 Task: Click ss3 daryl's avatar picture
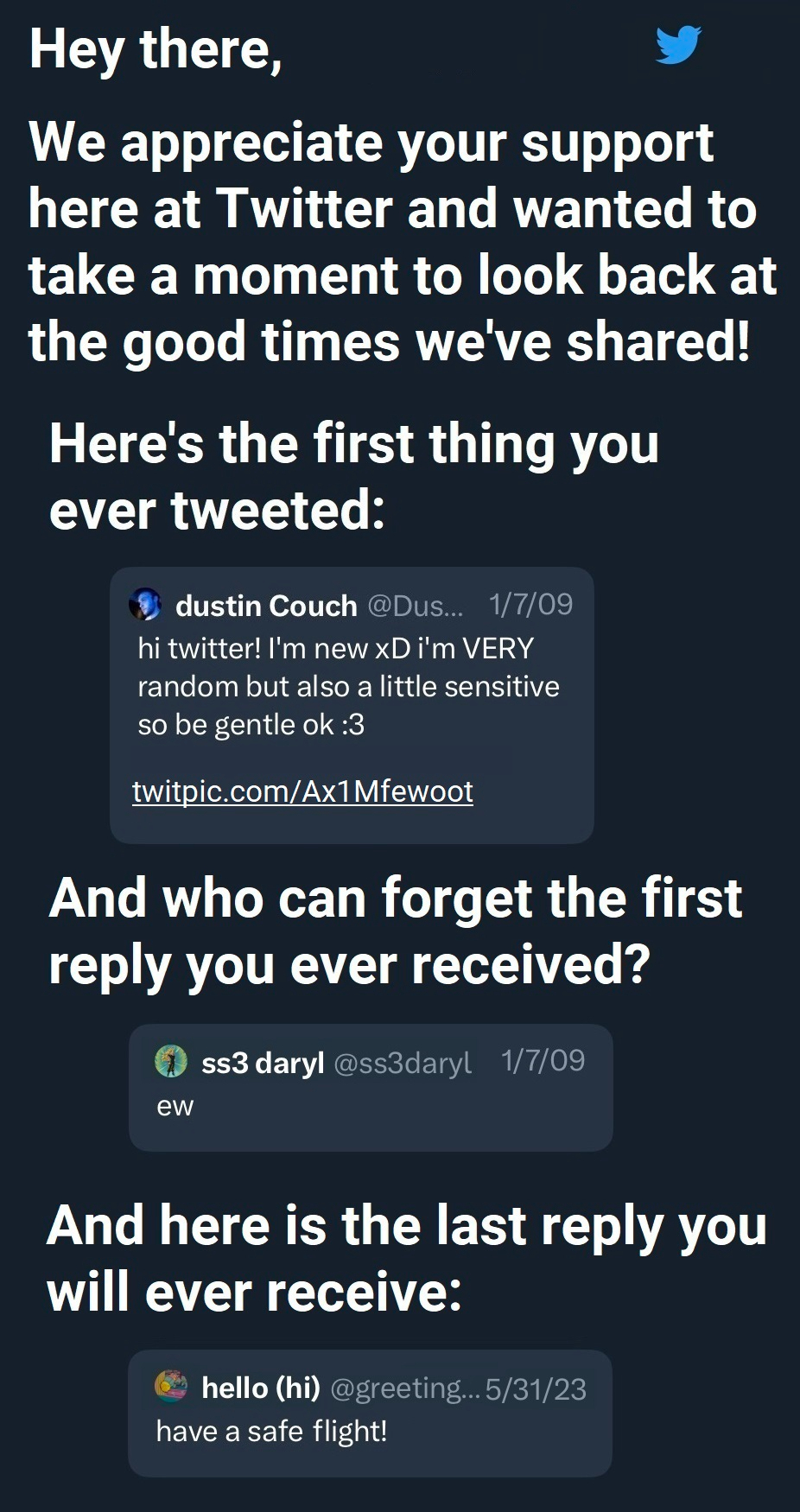click(170, 1061)
